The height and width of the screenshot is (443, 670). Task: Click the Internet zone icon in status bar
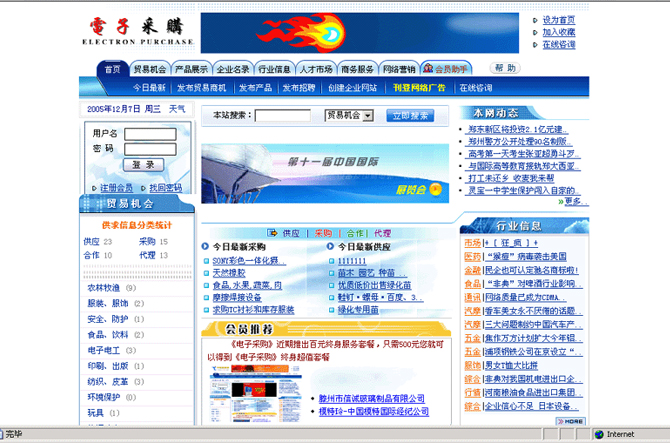click(x=600, y=434)
